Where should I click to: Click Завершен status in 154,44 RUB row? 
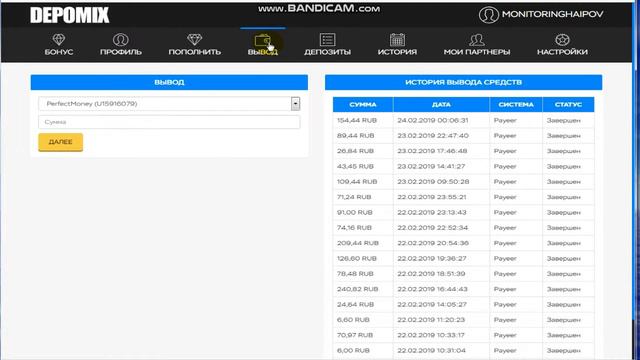[x=564, y=120]
